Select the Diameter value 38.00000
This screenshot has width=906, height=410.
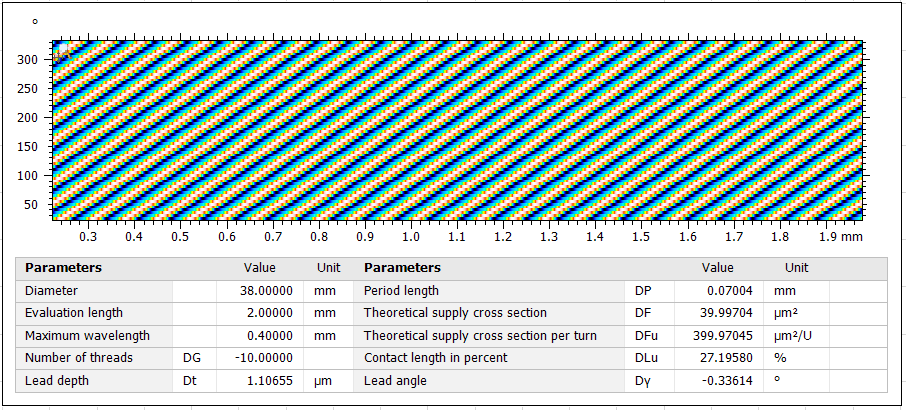[x=265, y=290]
